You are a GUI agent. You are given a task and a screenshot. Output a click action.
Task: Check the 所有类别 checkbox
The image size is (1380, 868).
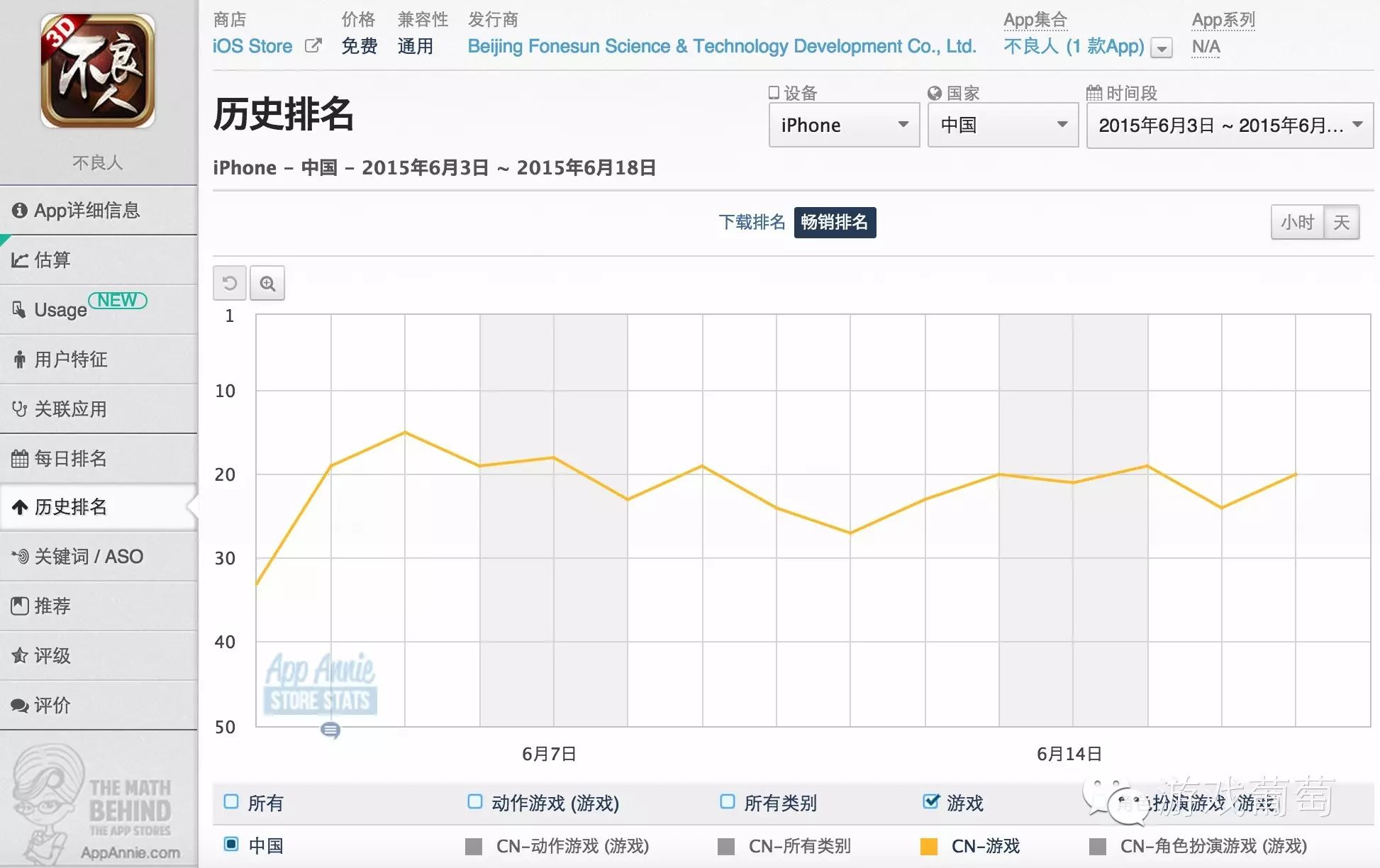[x=727, y=802]
